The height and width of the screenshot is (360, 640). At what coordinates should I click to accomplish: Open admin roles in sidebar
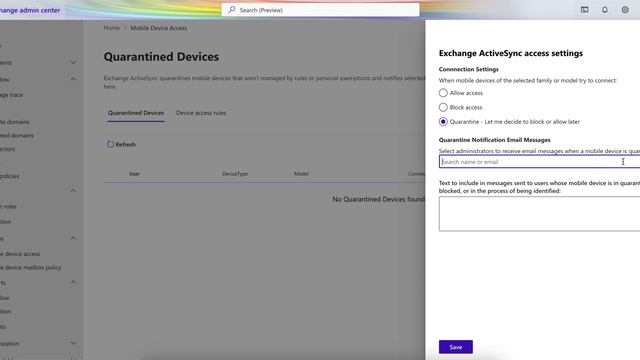click(x=9, y=207)
